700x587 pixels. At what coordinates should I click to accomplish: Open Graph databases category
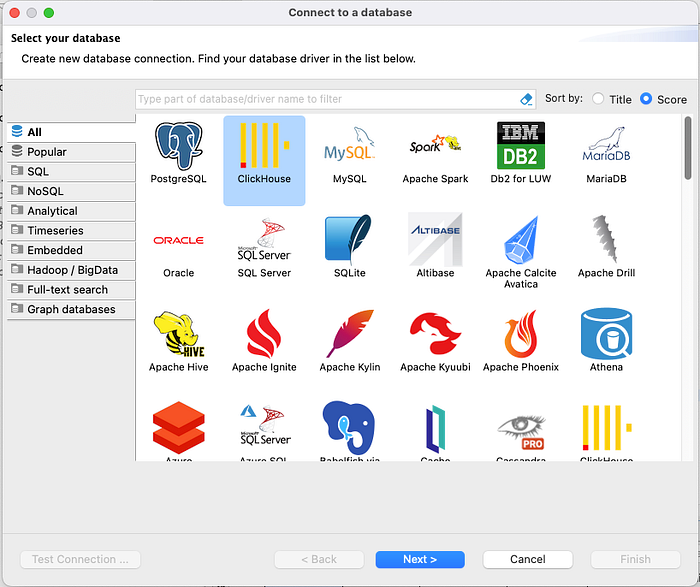(x=71, y=309)
